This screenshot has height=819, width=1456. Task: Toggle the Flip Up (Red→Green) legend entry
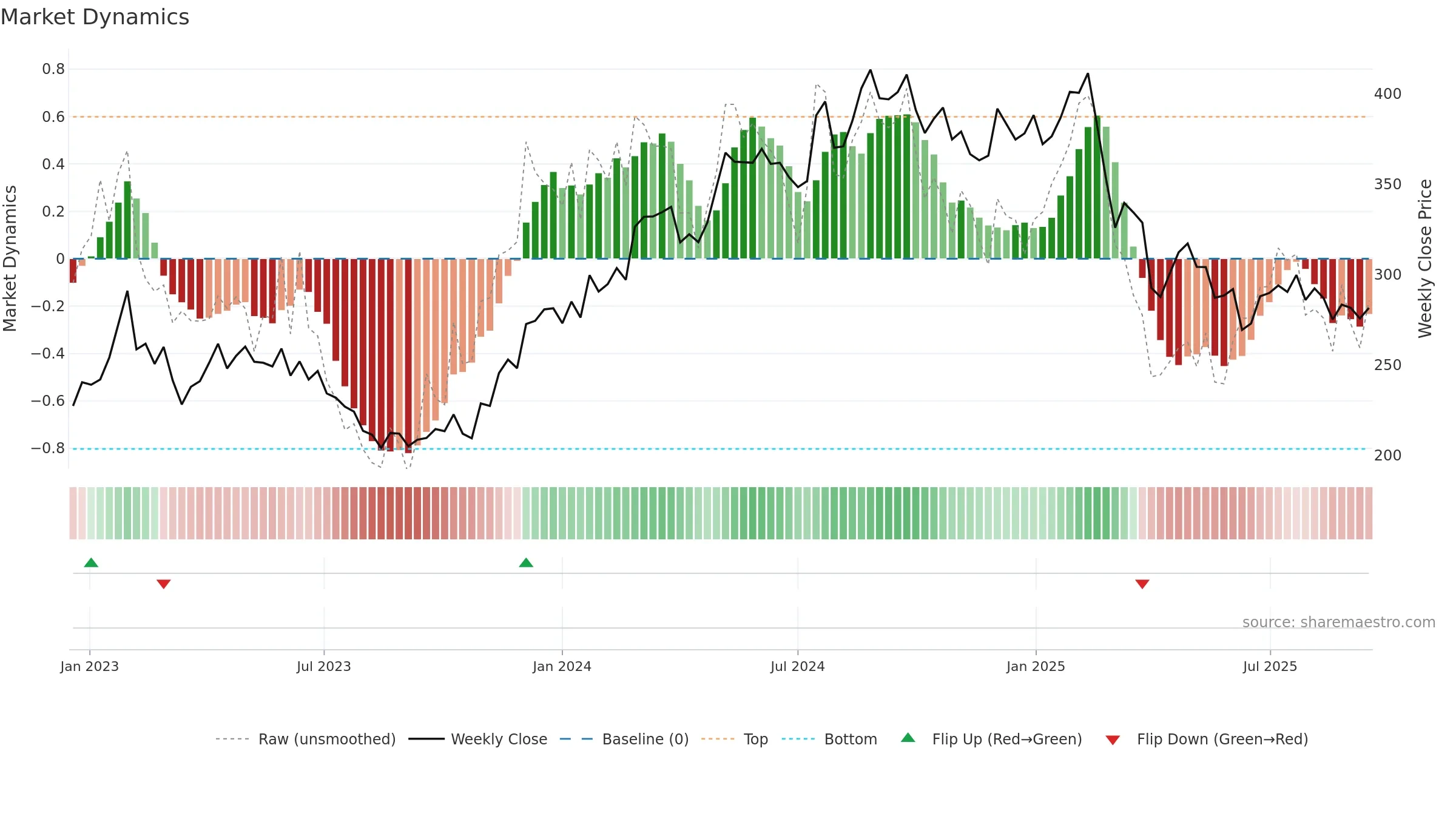991,739
